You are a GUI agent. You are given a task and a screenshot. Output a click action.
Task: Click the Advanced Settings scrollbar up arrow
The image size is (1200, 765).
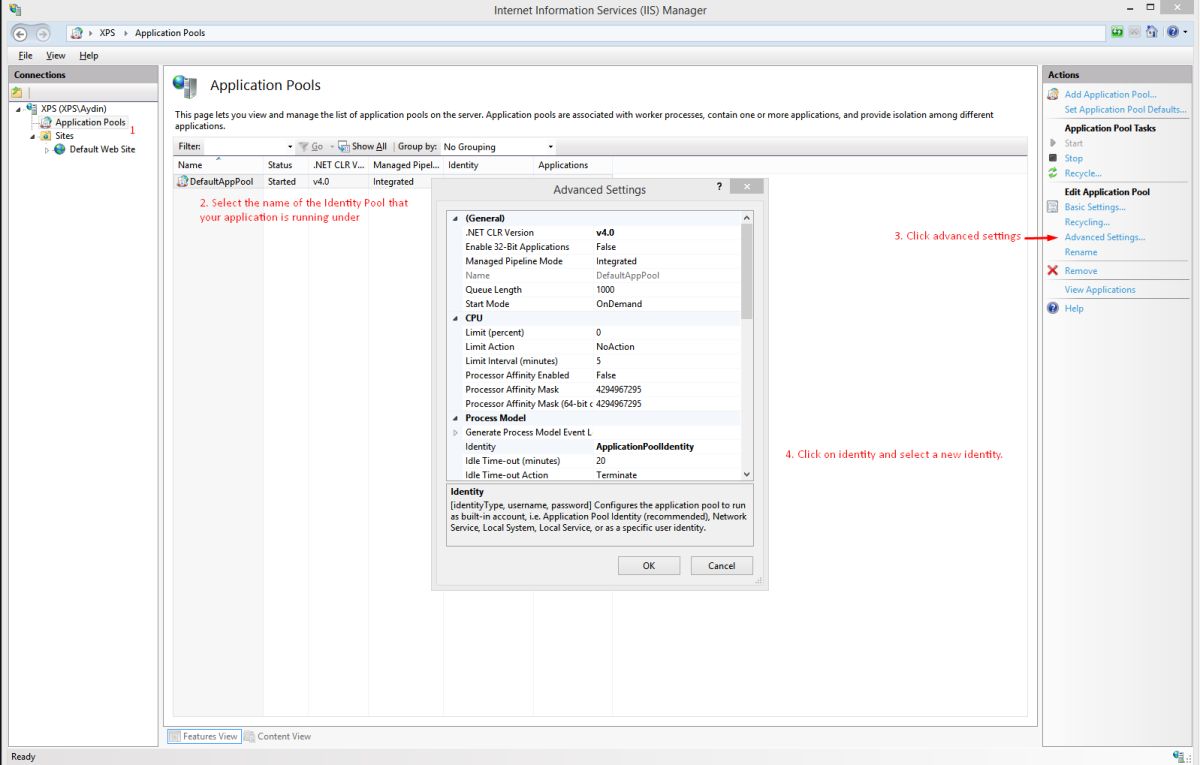click(x=747, y=217)
